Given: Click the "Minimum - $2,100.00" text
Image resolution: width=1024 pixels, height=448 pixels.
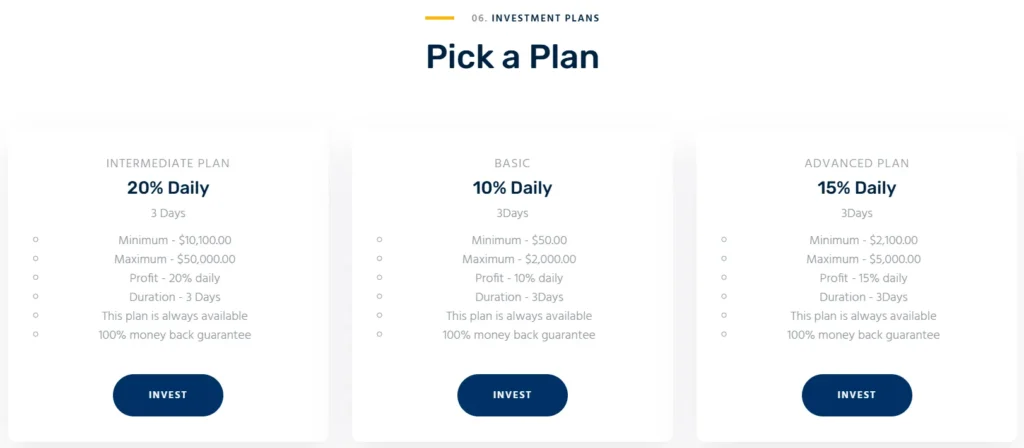Looking at the screenshot, I should (863, 240).
